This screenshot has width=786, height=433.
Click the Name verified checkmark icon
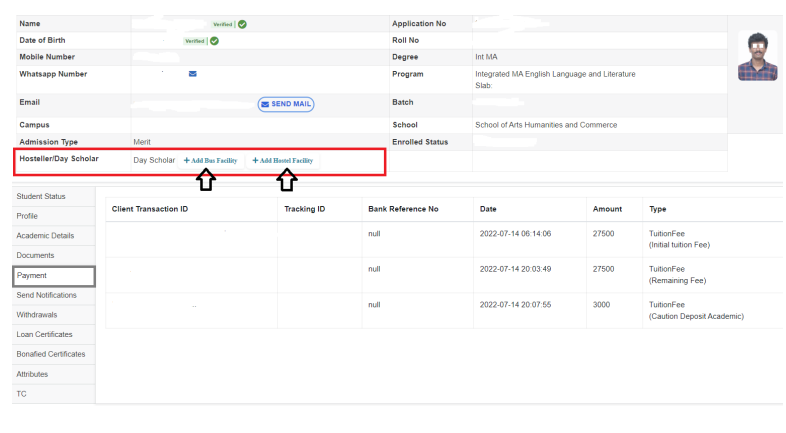243,23
